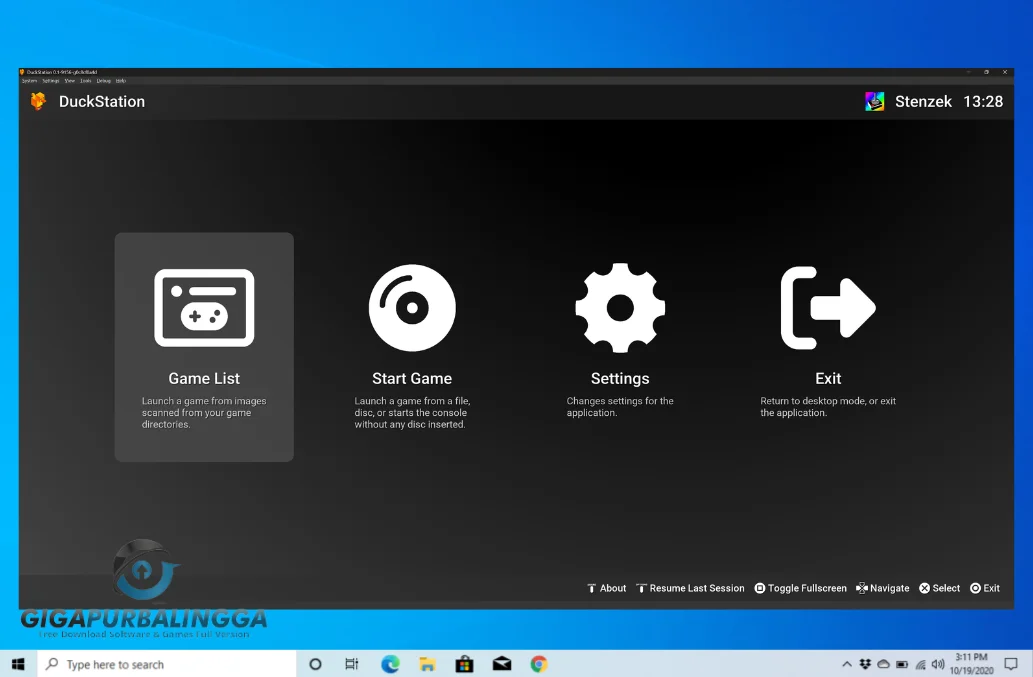Click the Exit arrow icon tile

point(828,308)
